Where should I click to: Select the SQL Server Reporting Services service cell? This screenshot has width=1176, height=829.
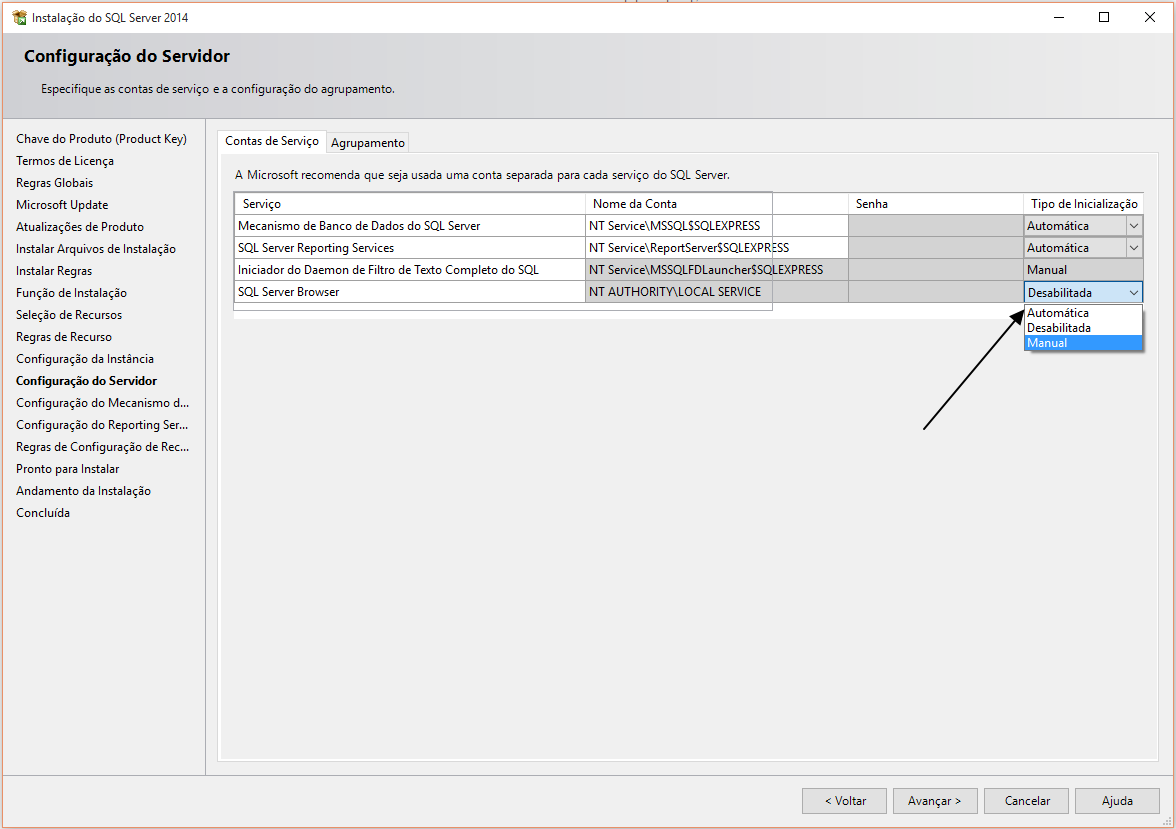(x=410, y=248)
